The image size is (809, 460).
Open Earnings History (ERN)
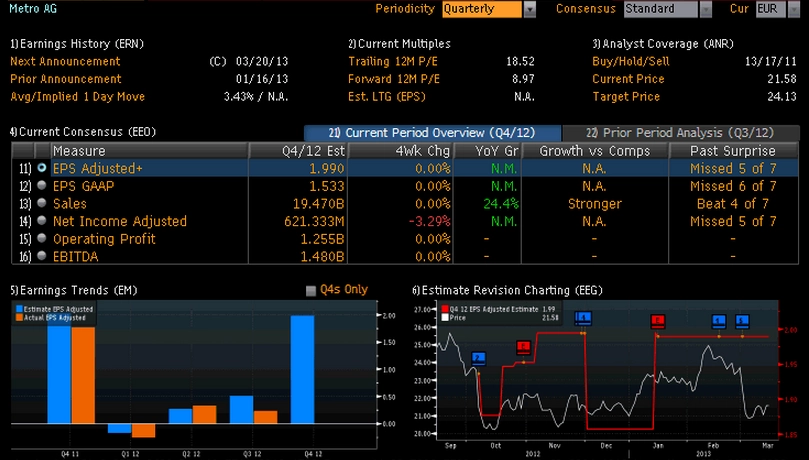click(x=77, y=44)
